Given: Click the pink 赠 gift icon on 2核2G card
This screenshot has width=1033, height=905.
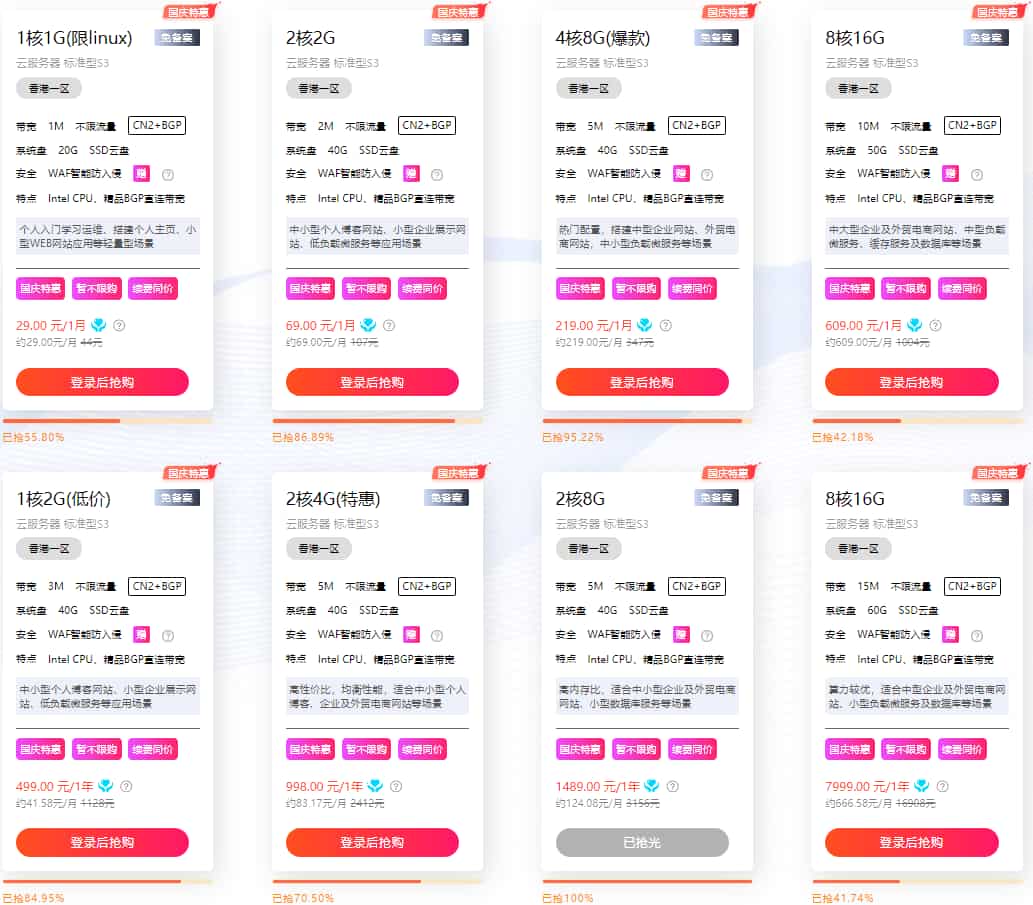Looking at the screenshot, I should point(411,173).
